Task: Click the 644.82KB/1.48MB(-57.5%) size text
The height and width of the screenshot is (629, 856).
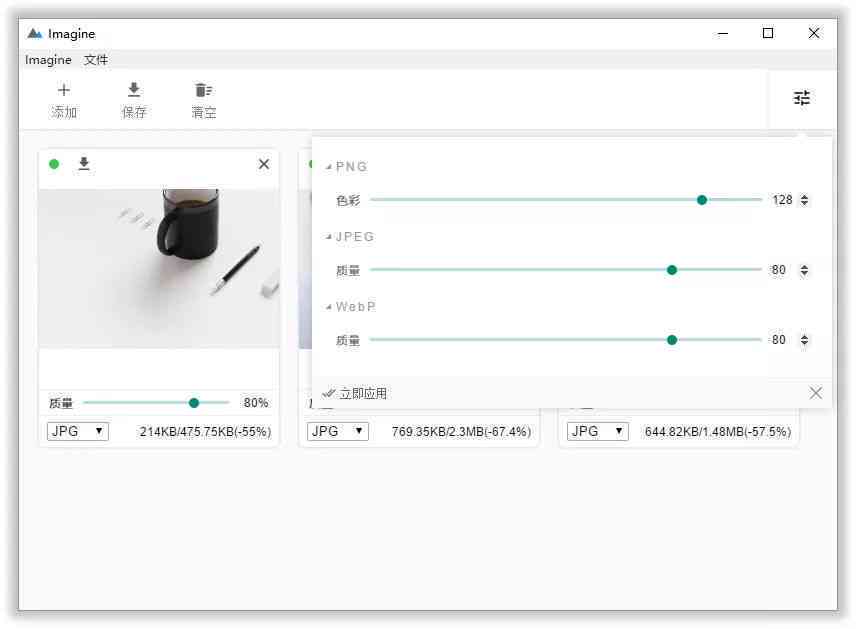Action: coord(718,431)
